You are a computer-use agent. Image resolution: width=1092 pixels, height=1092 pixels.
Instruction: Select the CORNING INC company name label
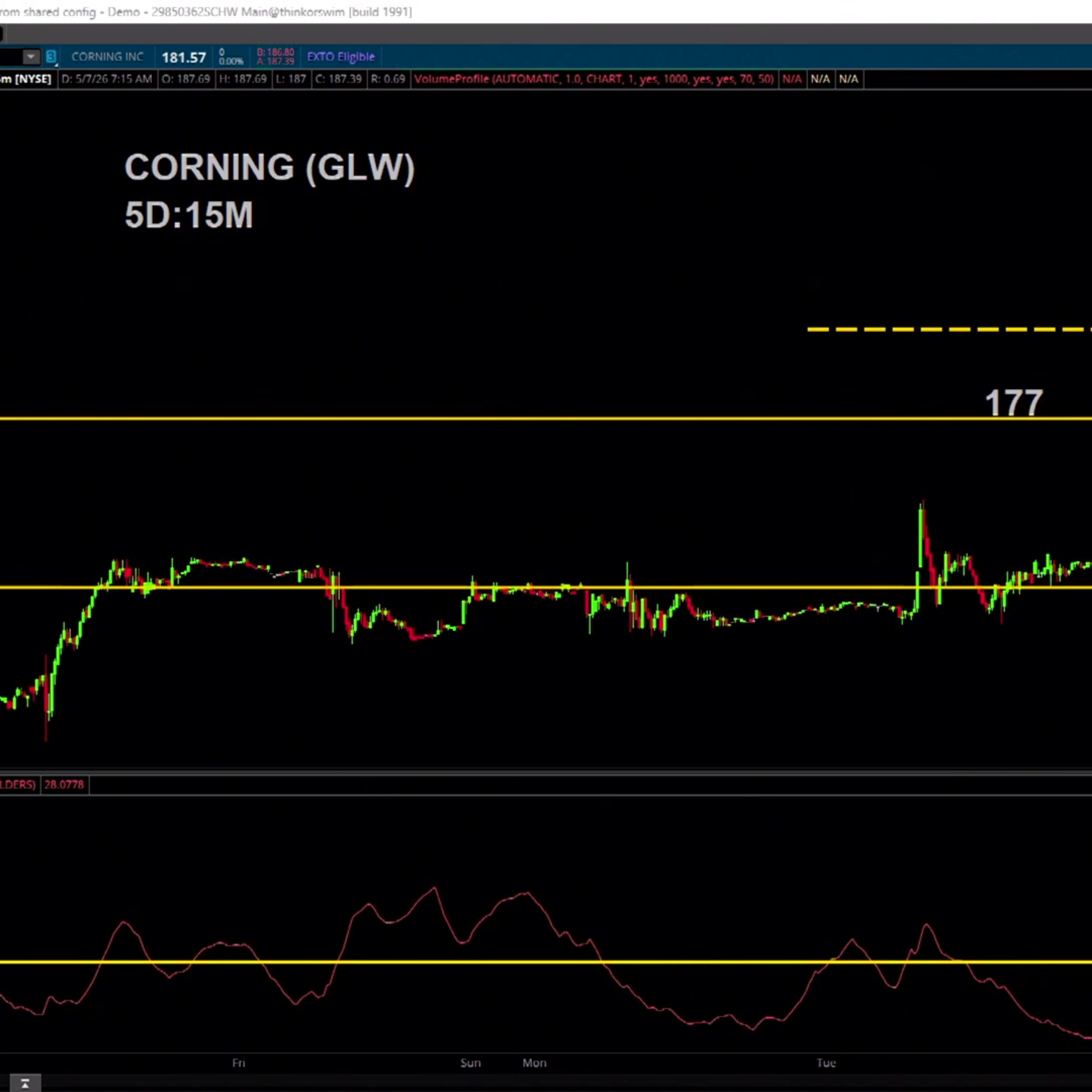tap(107, 56)
